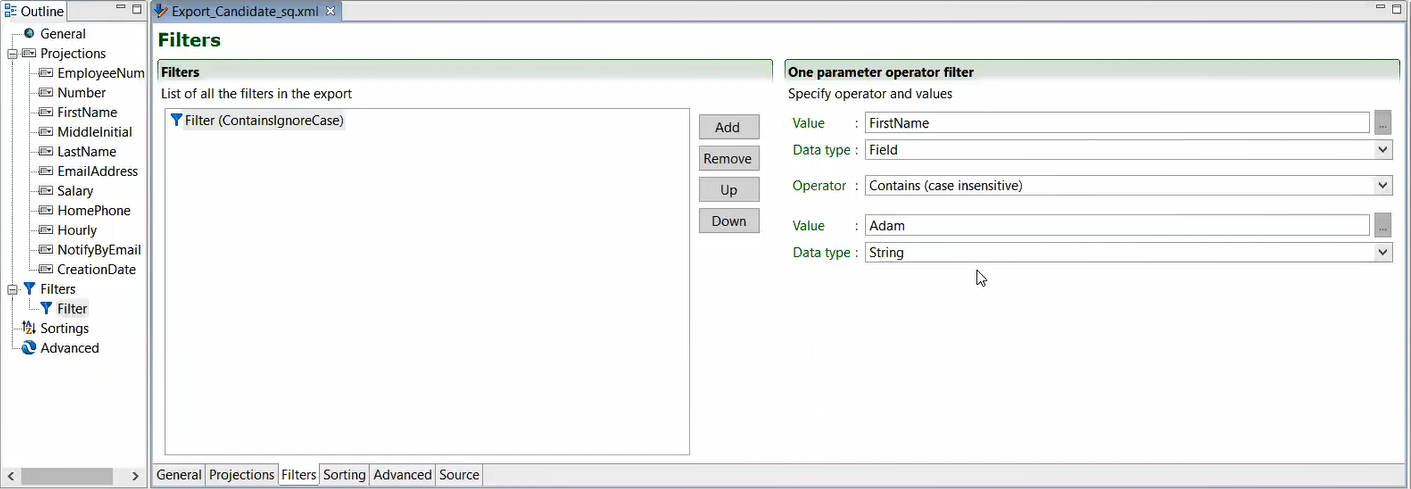Click the child Filter funnel icon in Outline
Viewport: 1411px width, 489px height.
[x=46, y=309]
